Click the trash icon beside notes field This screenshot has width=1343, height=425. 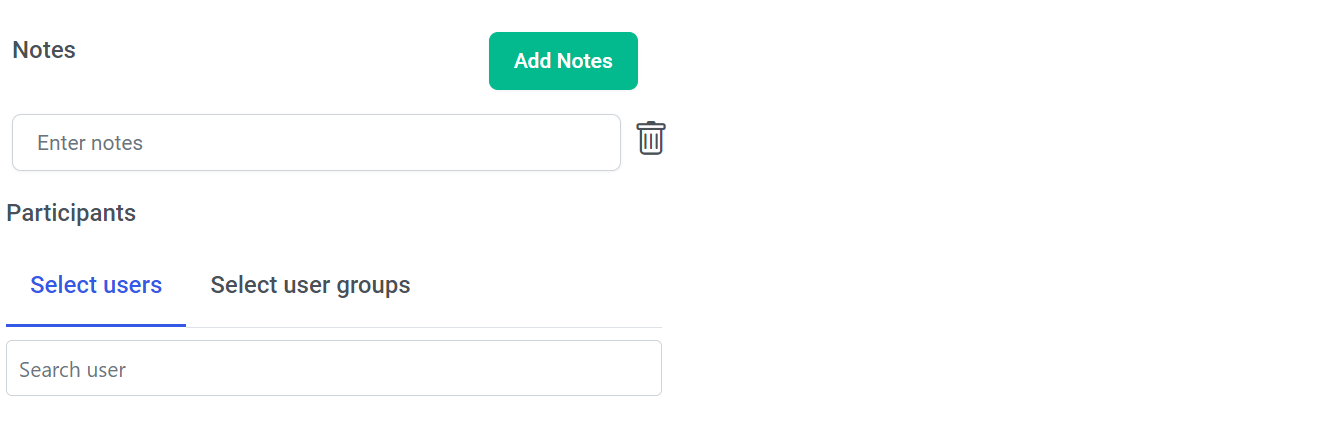tap(651, 139)
